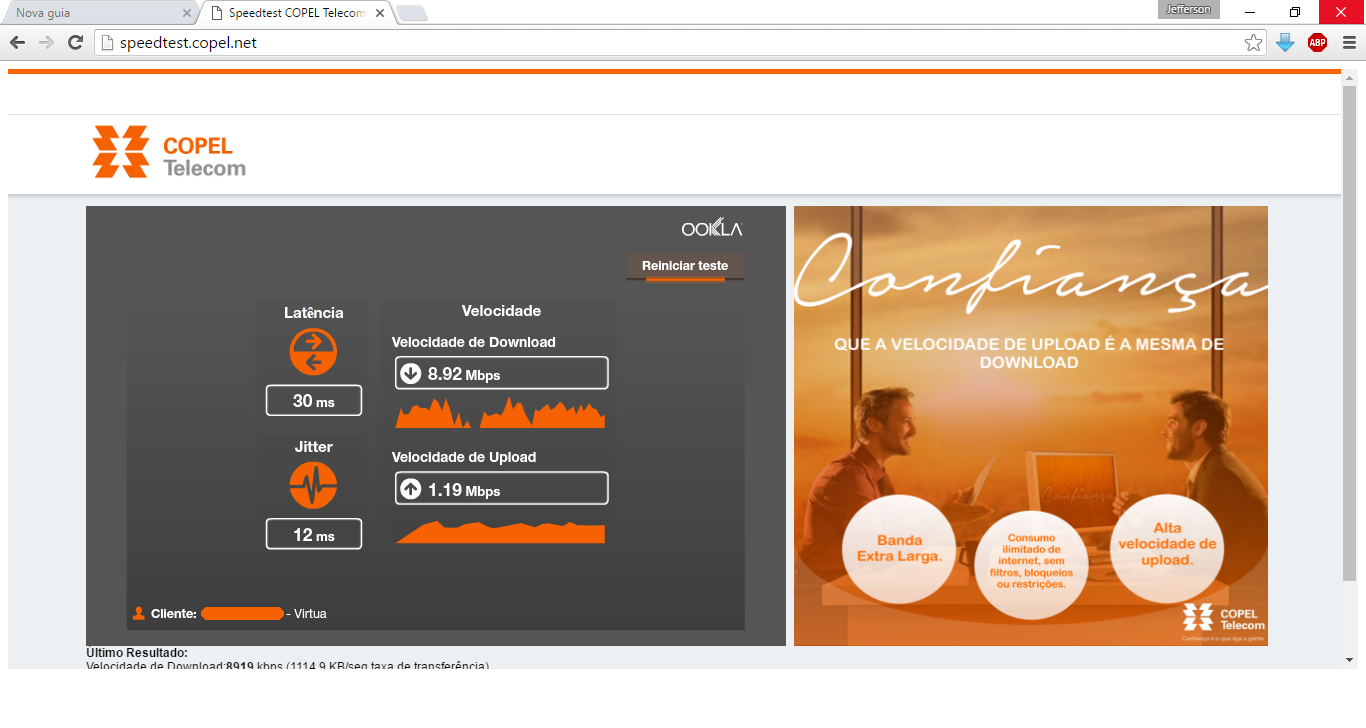Click the COPEL Telecom logo
Image resolution: width=1366 pixels, height=728 pixels.
[x=169, y=152]
